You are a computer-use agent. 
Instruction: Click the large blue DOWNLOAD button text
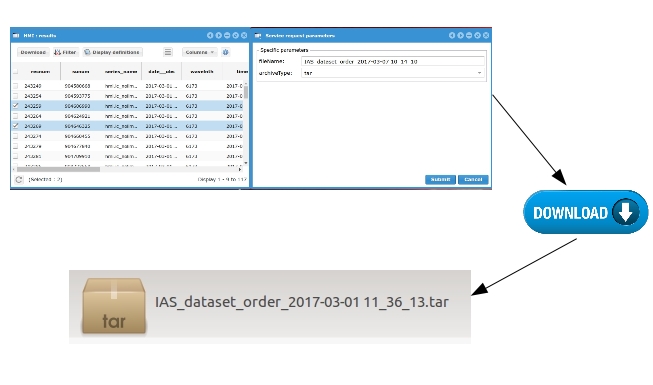pyautogui.click(x=570, y=213)
